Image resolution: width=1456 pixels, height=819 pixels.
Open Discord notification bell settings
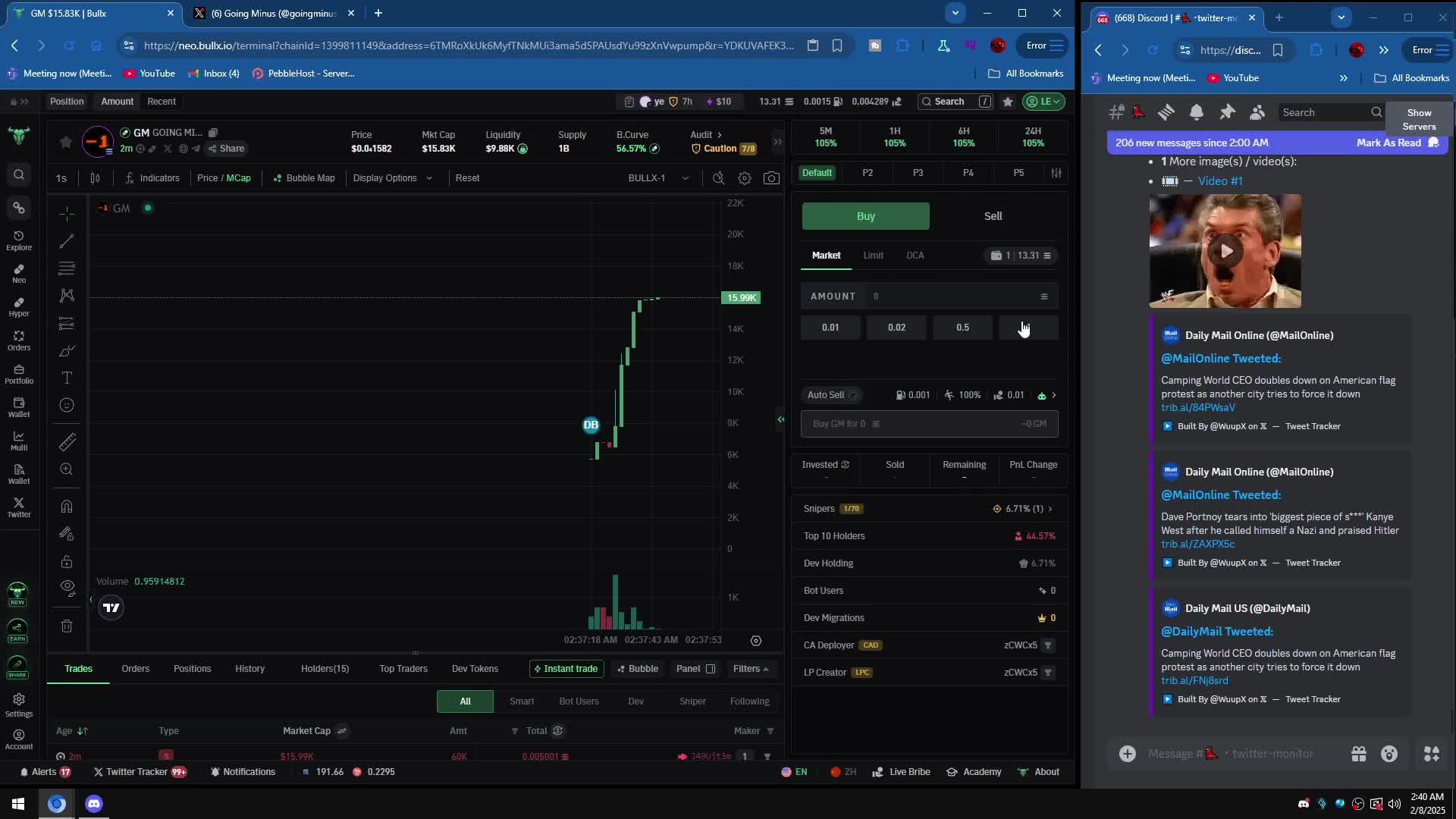point(1197,112)
